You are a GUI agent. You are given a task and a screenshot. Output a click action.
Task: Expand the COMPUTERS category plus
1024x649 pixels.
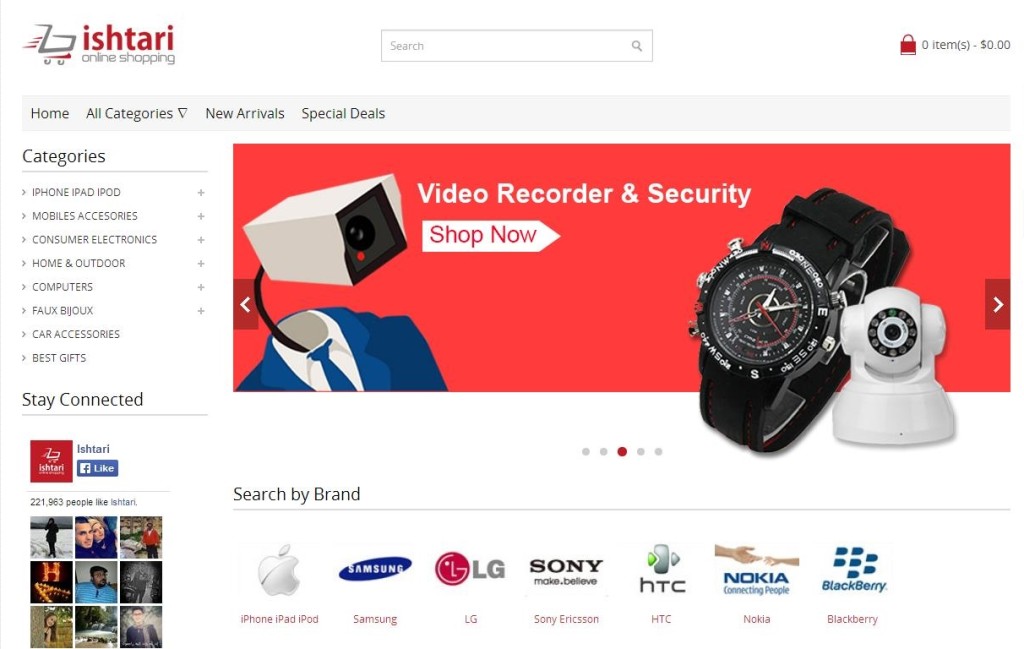(201, 287)
